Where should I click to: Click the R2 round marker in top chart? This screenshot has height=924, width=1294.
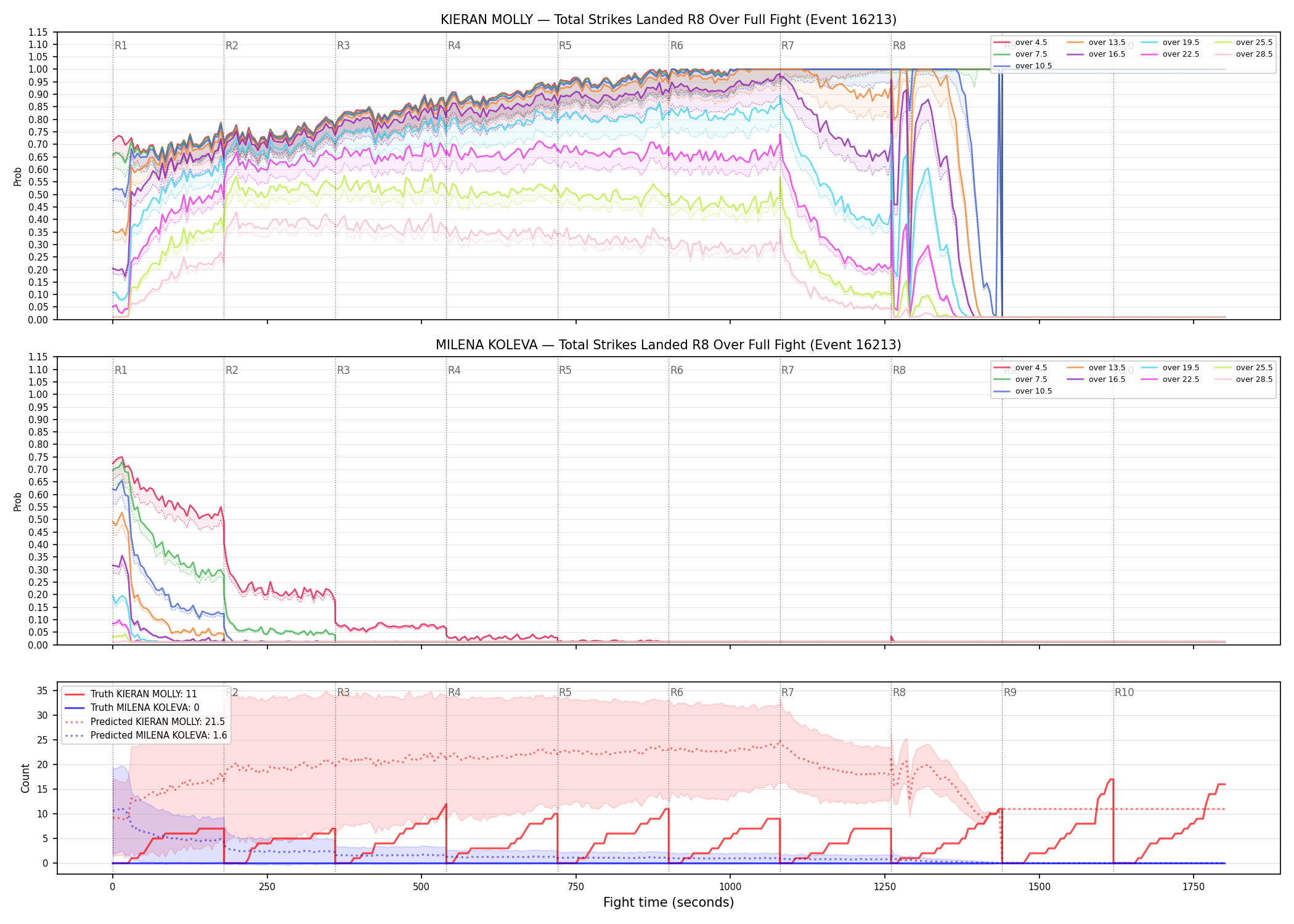coord(232,46)
